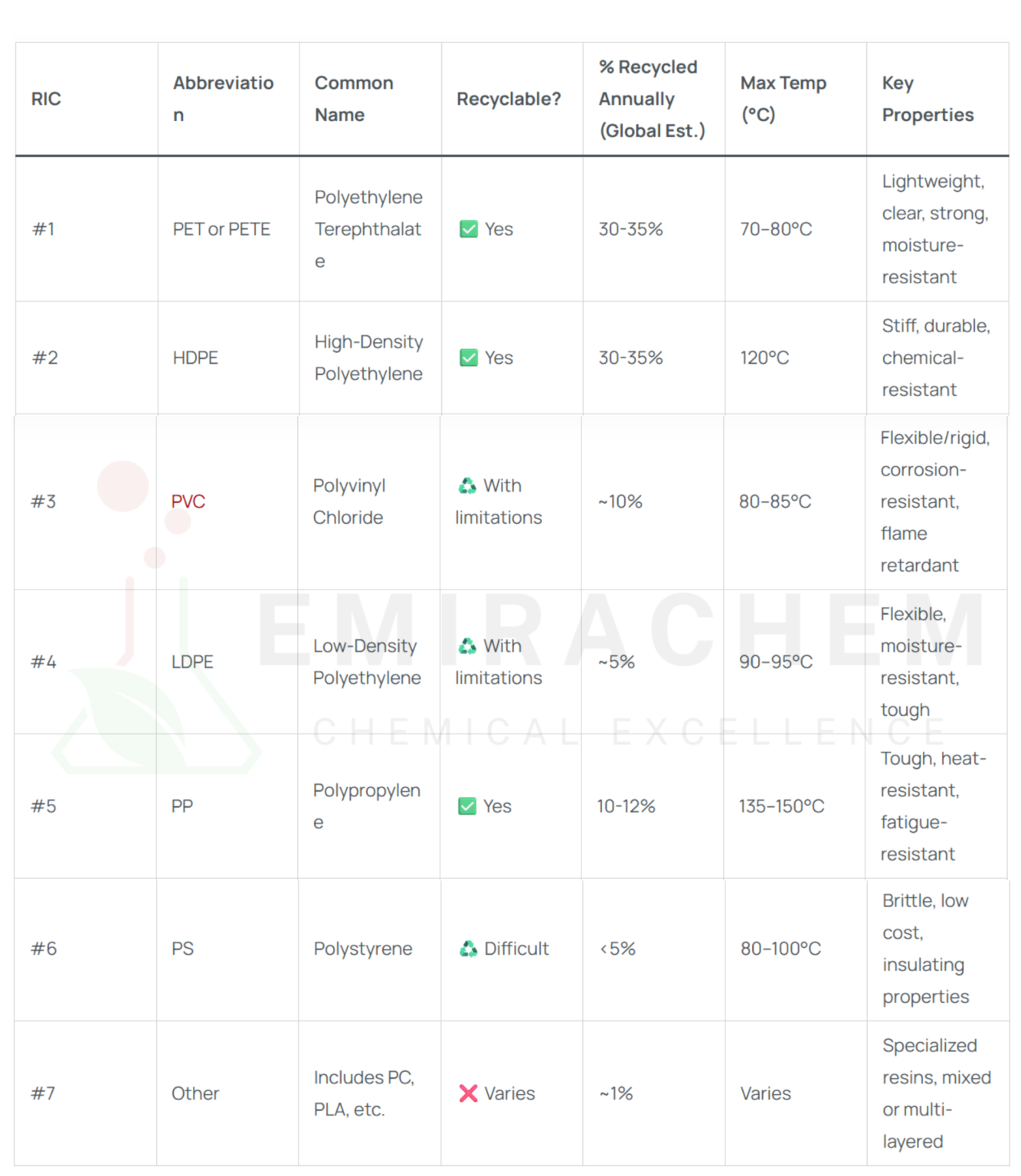
Task: Click the #7 RIC cell
Action: click(44, 1093)
